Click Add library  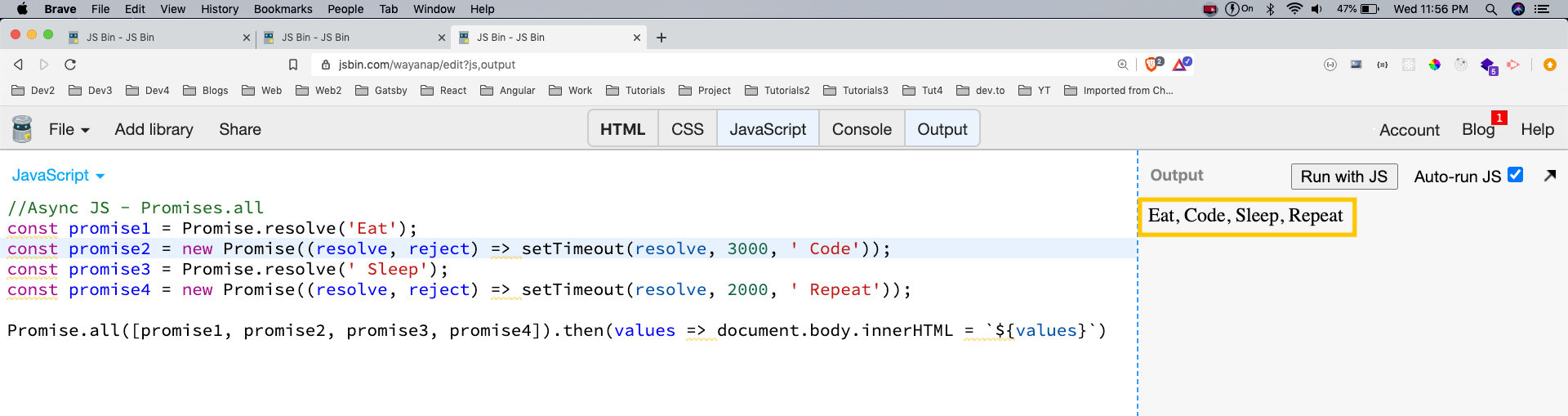(154, 129)
